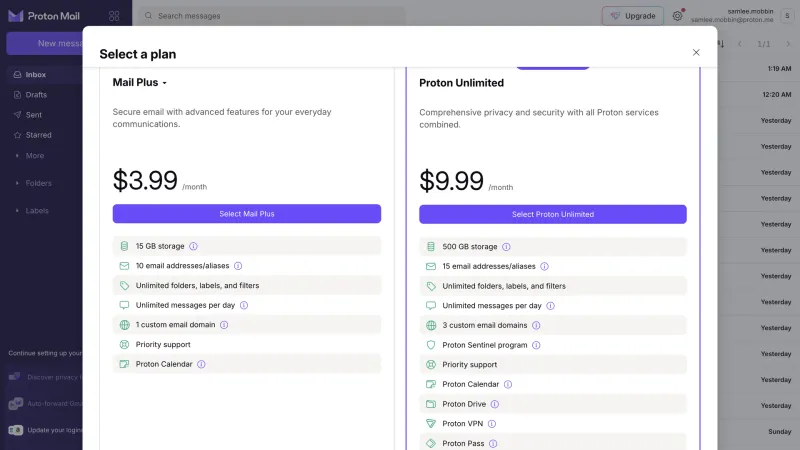Click info icon next to 10 email addresses/aliases
The width and height of the screenshot is (800, 450).
238,266
